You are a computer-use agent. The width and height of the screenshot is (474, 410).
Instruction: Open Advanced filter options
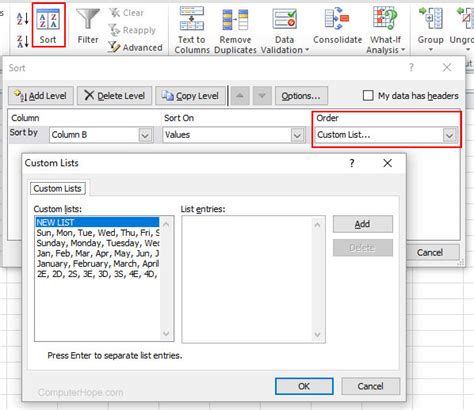point(135,47)
